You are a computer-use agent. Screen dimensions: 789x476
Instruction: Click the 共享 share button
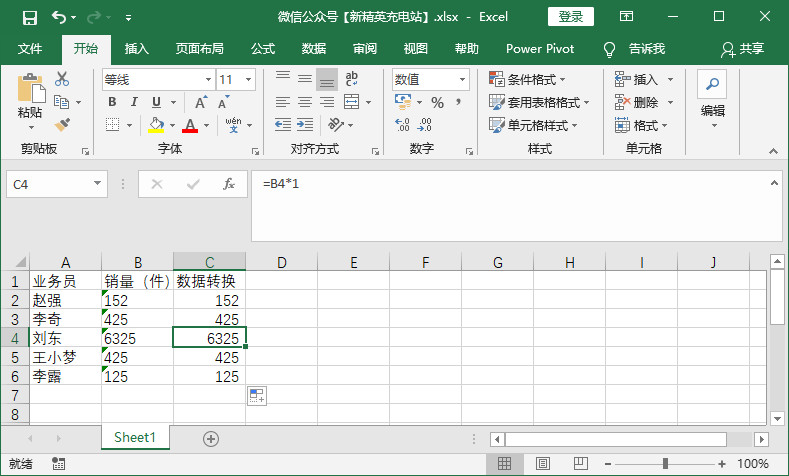click(x=743, y=49)
